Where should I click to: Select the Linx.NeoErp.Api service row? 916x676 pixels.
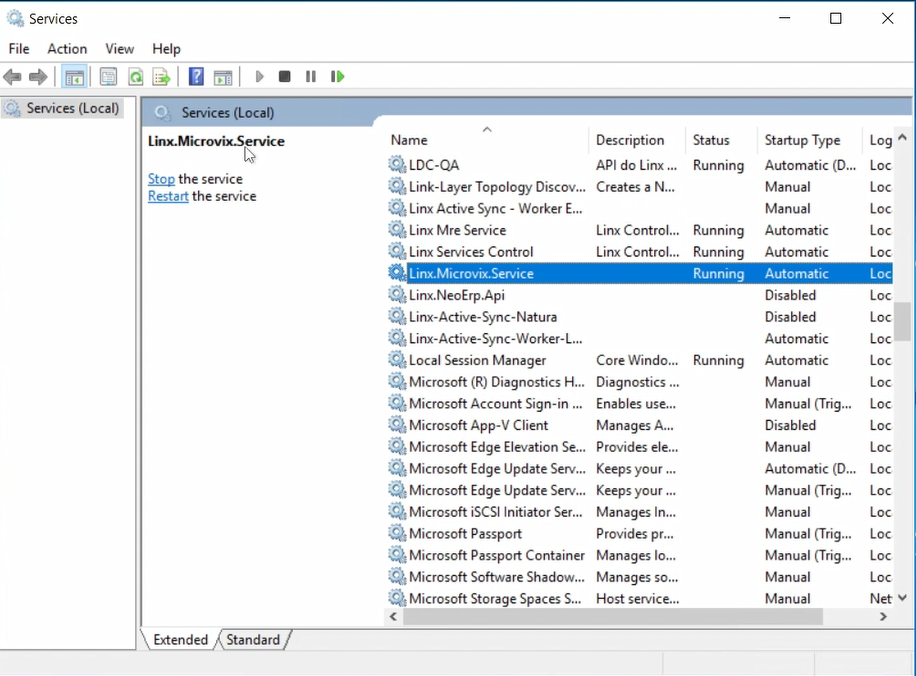[x=457, y=296]
